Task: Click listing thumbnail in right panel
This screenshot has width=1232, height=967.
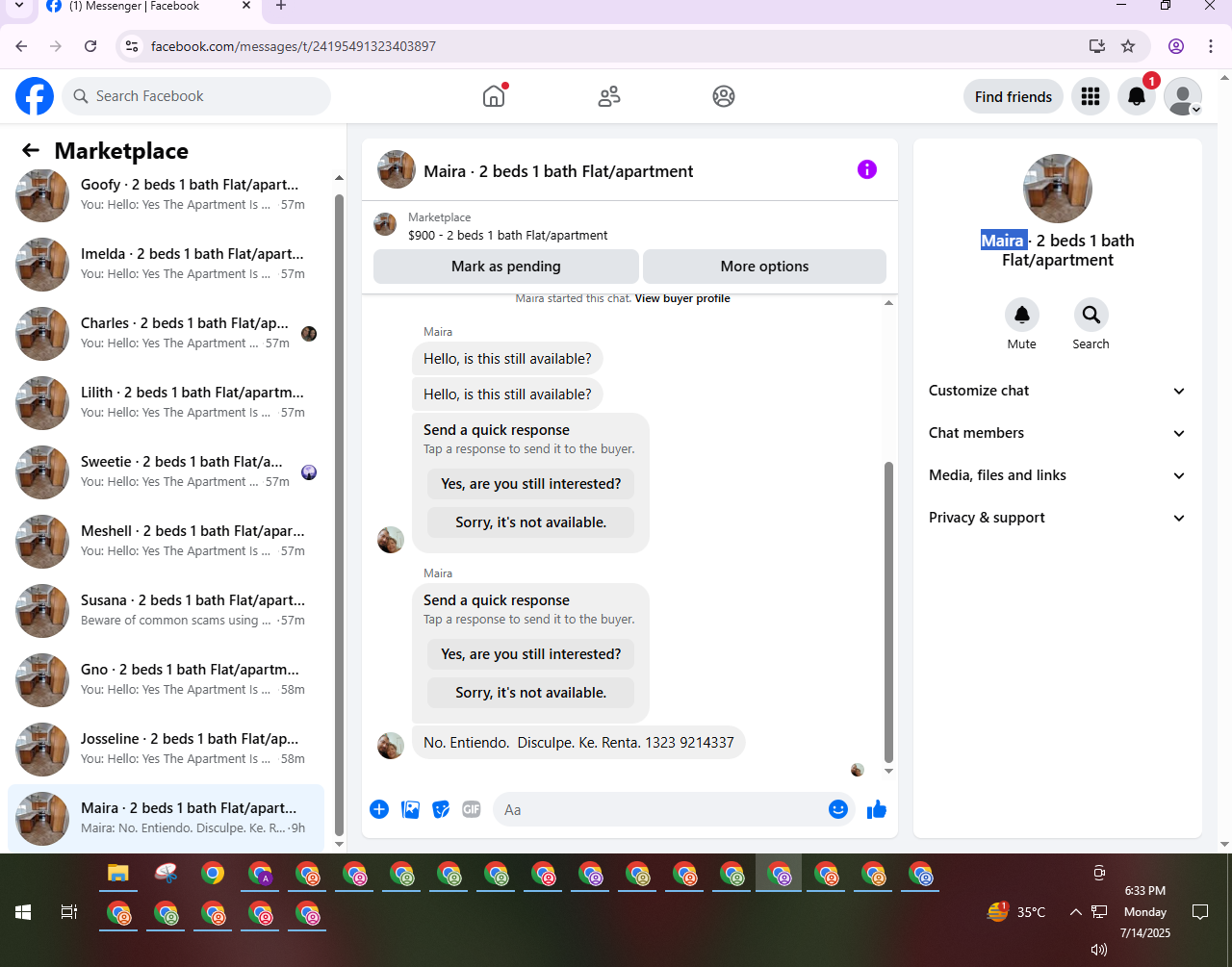Action: point(1057,189)
